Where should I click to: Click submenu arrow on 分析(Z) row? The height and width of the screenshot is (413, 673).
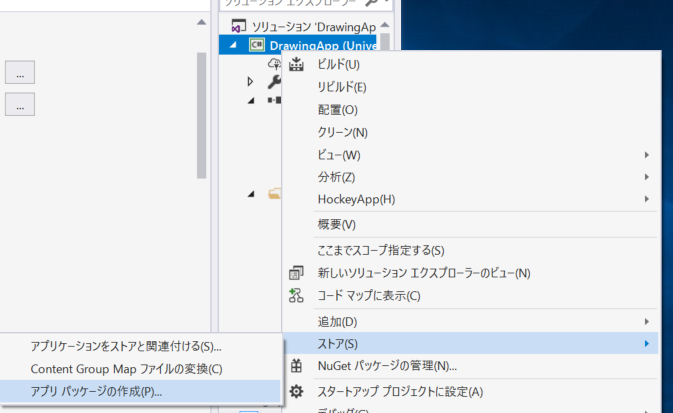click(646, 177)
